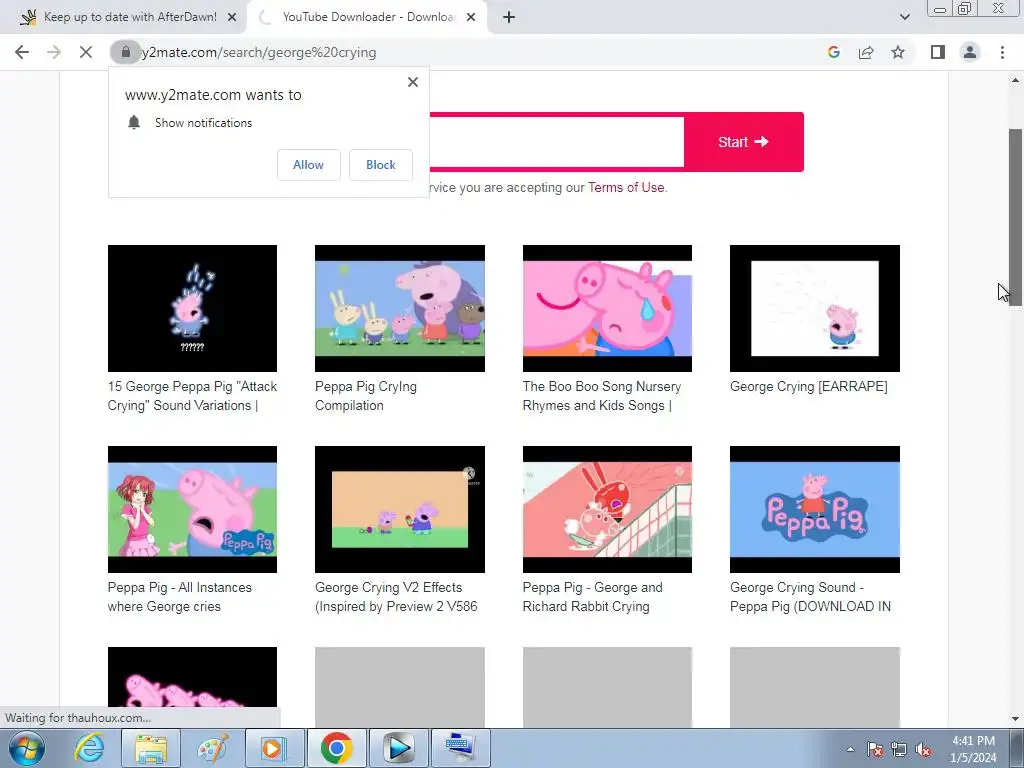Image resolution: width=1024 pixels, height=768 pixels.
Task: Open George Crying V2 Effects thumbnail
Action: [400, 509]
